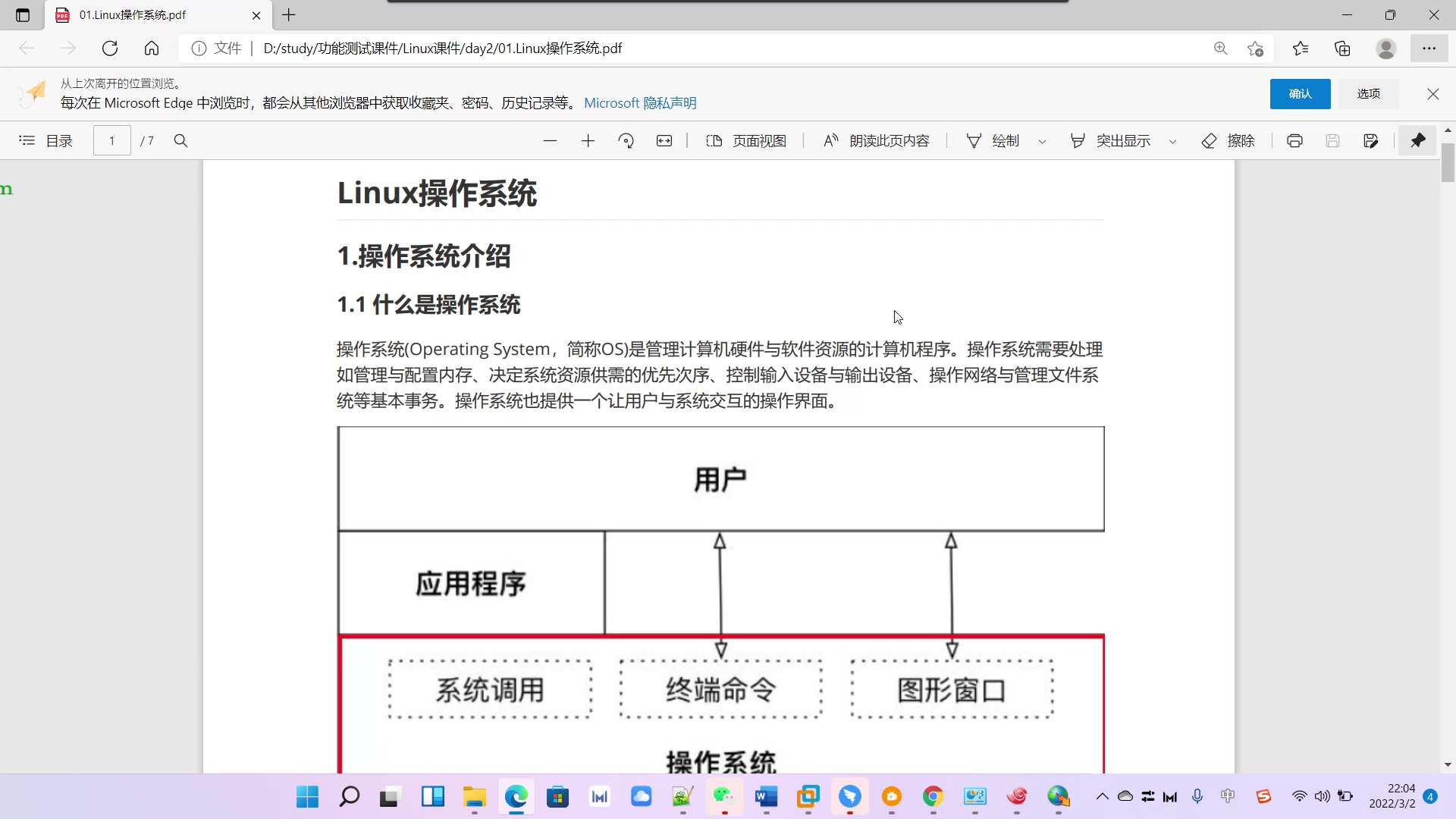
Task: Select the 擦除 eraser tool
Action: click(1228, 141)
